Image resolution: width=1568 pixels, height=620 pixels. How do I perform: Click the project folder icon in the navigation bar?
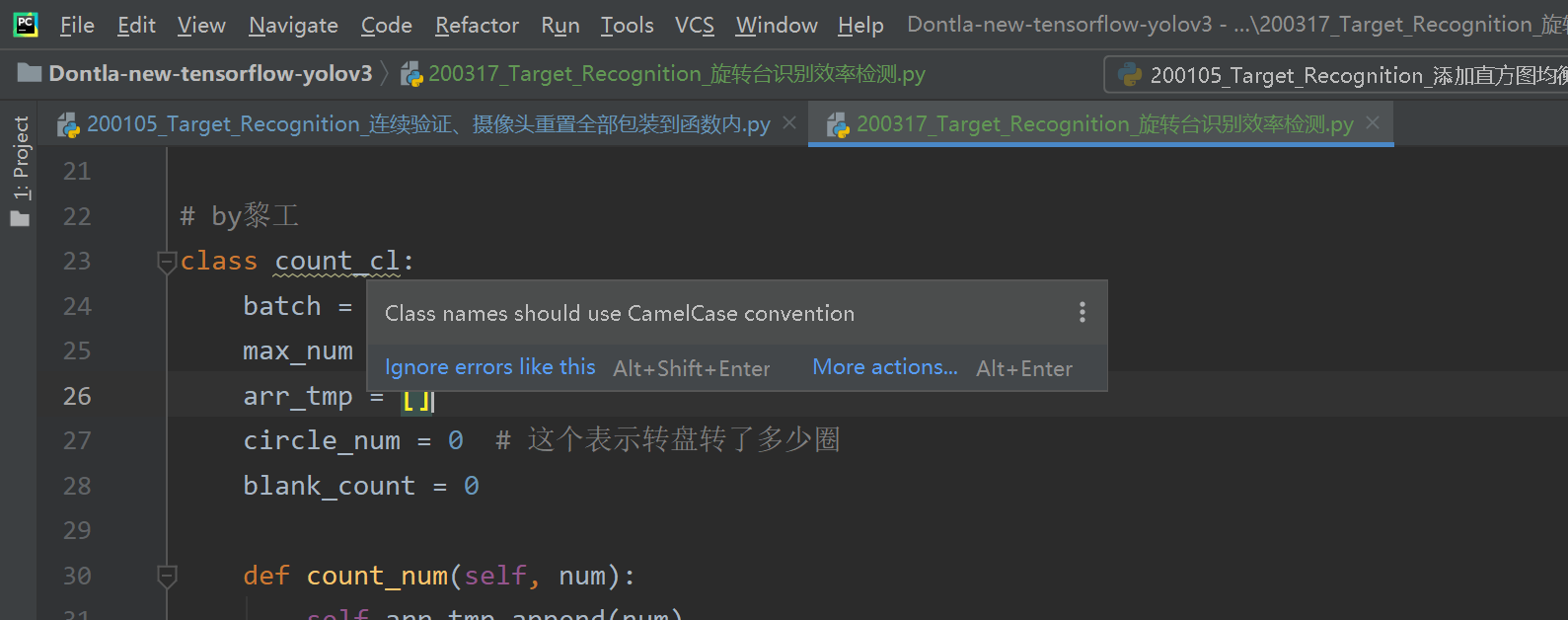pos(30,73)
